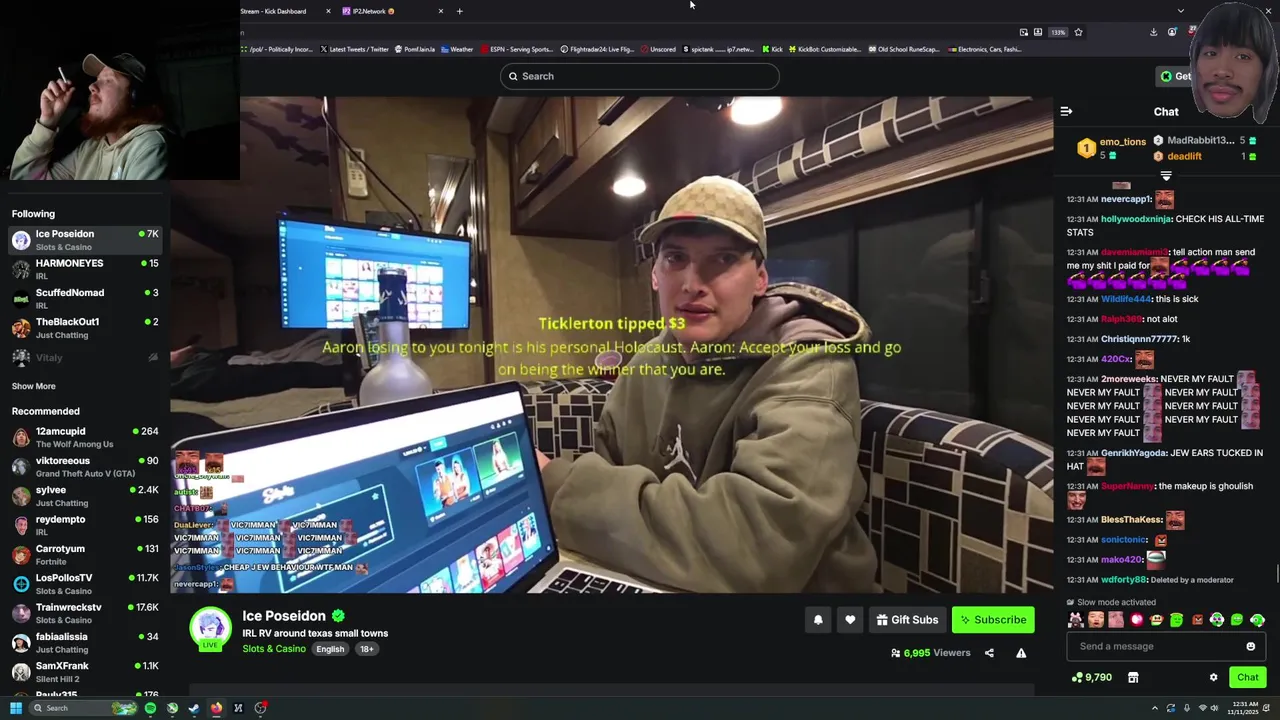Image resolution: width=1280 pixels, height=720 pixels.
Task: Click the Subscribe button
Action: point(993,620)
